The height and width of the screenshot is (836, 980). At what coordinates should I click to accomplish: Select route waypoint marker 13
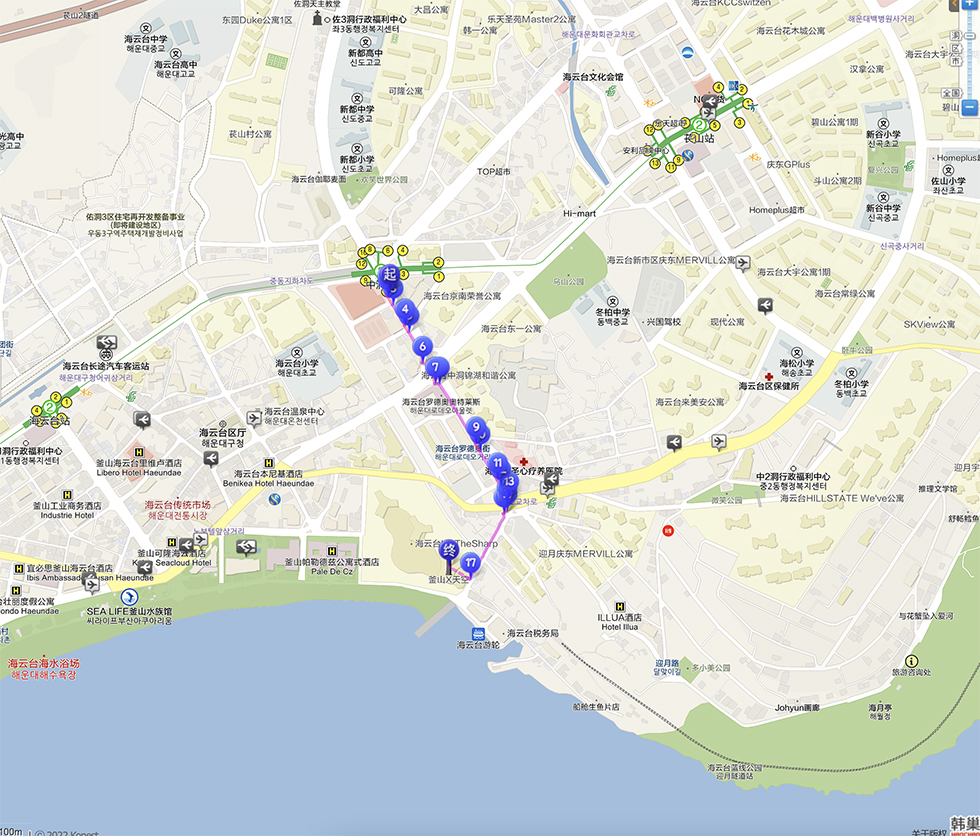(509, 481)
